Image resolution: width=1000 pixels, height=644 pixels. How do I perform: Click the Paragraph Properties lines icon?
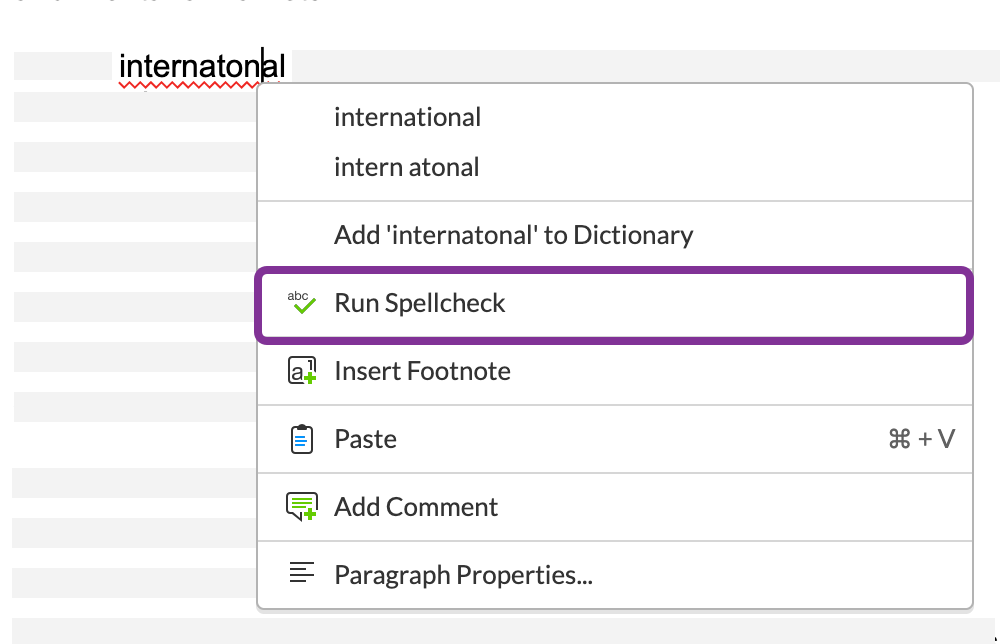[x=302, y=572]
